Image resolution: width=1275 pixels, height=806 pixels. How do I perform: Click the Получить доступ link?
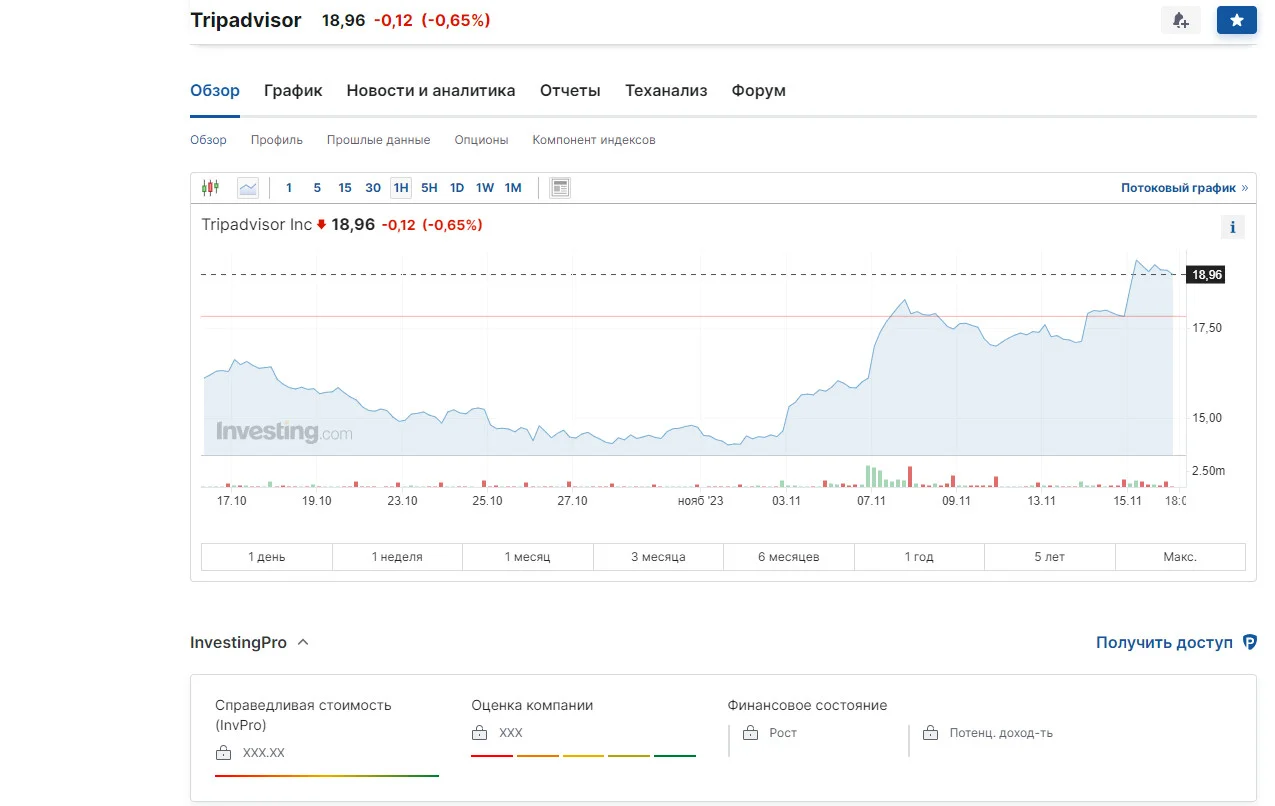(x=1164, y=642)
